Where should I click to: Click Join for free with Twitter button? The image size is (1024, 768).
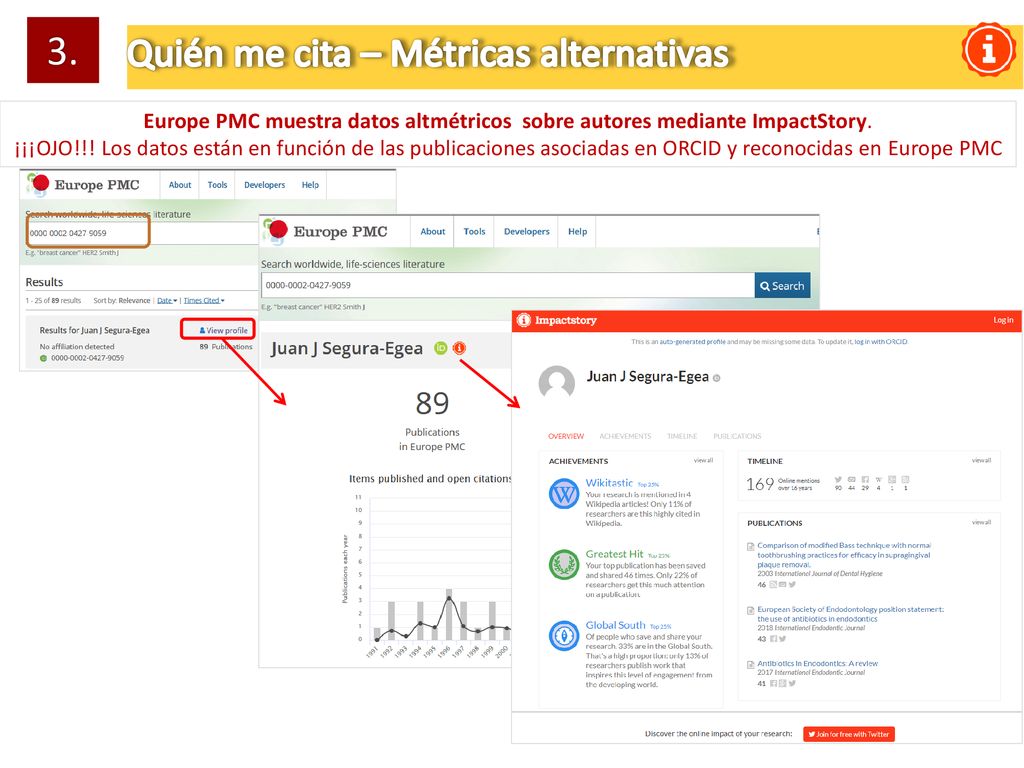[848, 734]
